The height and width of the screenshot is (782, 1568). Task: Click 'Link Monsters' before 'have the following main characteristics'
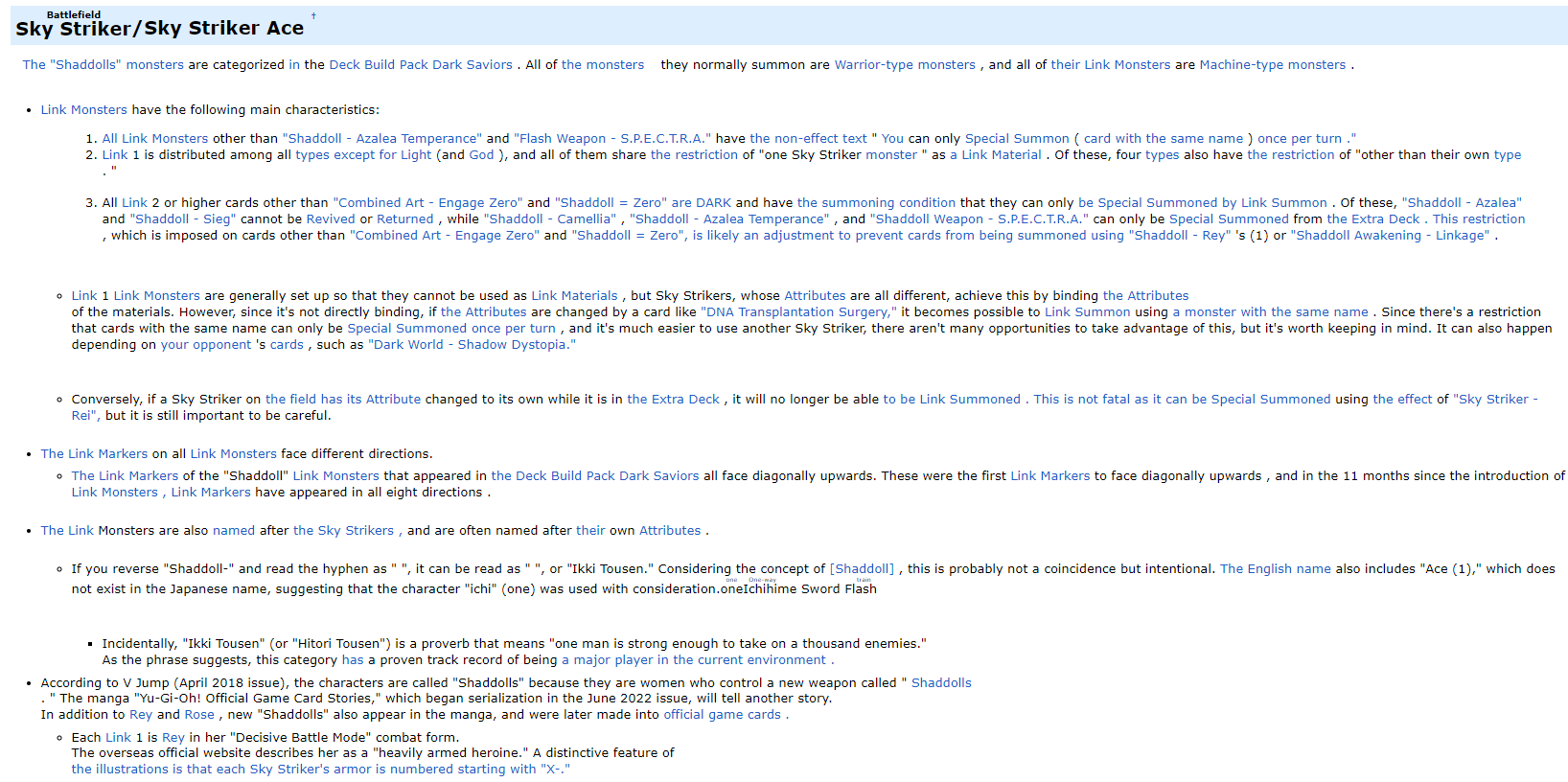click(83, 110)
